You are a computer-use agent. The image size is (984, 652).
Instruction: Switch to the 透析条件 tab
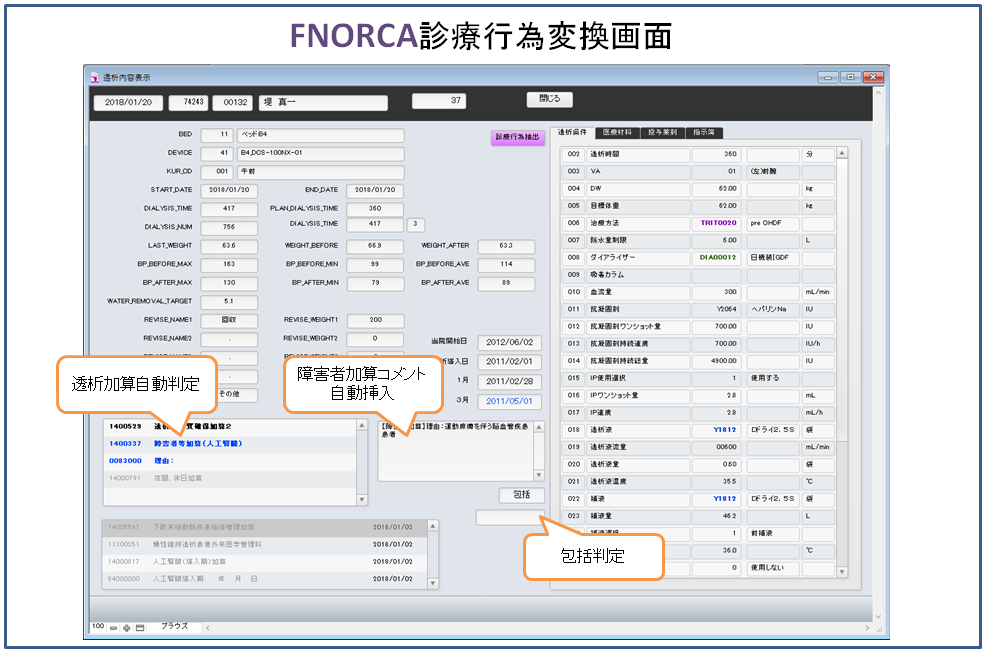pyautogui.click(x=572, y=132)
